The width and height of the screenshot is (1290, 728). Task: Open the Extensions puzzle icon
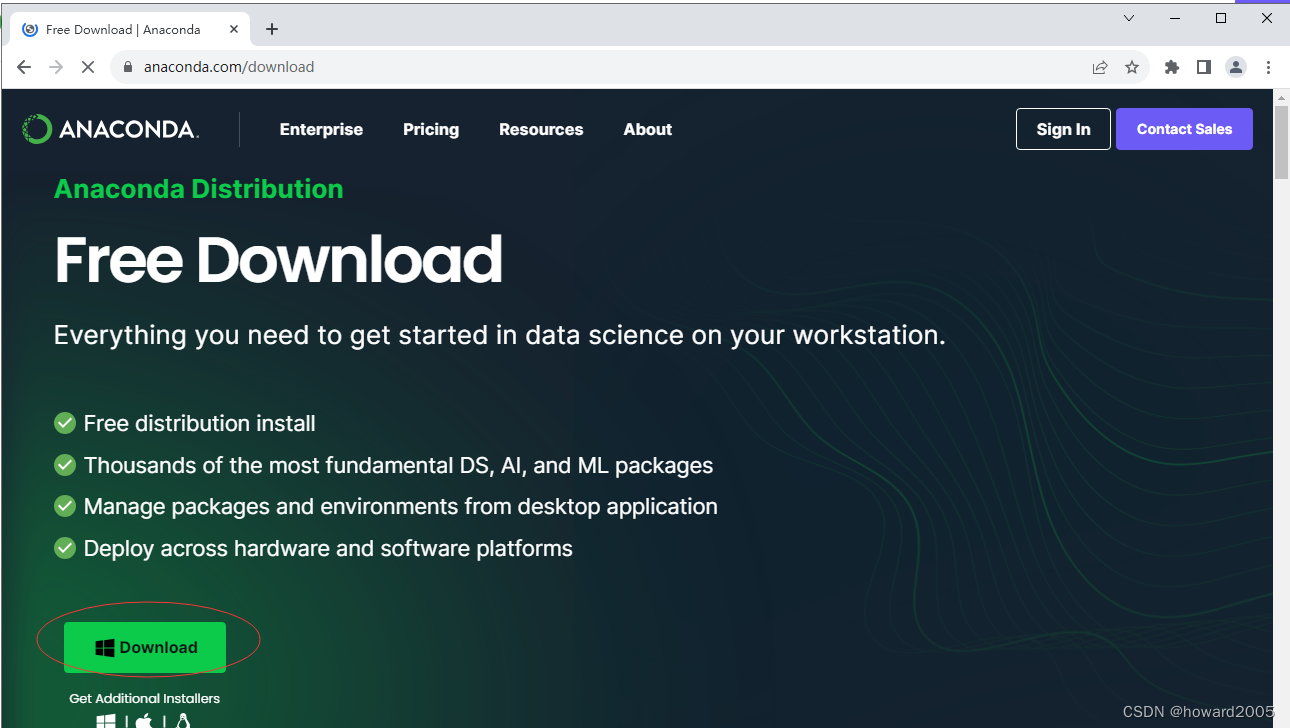click(1172, 67)
